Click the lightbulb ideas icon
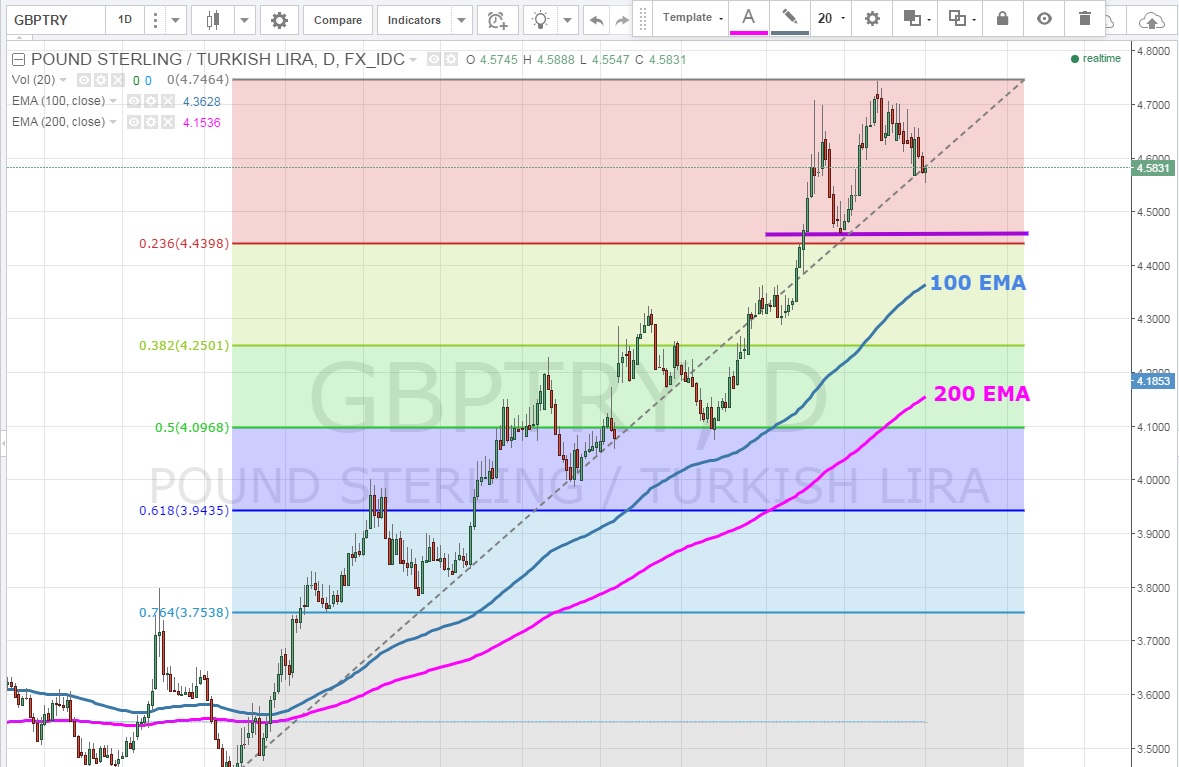 541,20
